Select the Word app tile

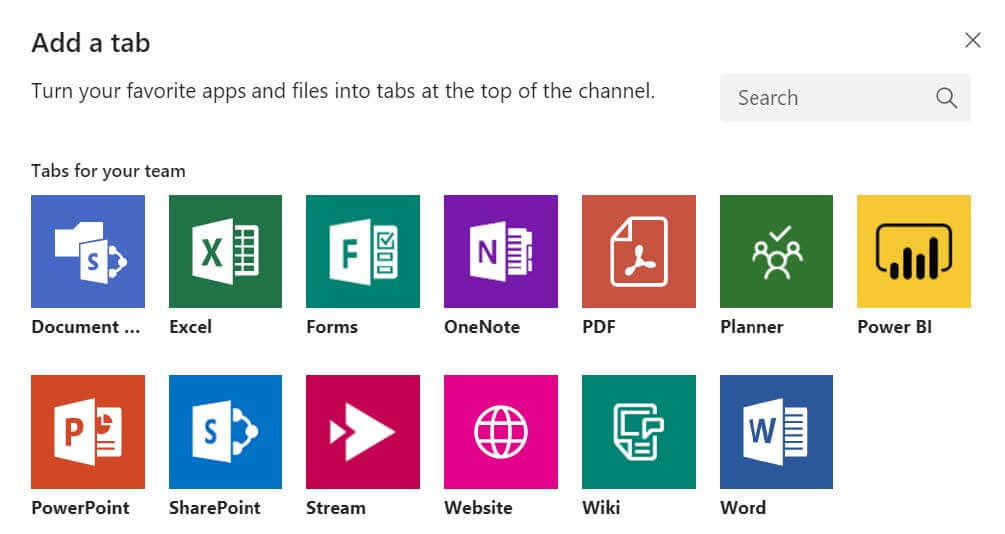point(776,432)
